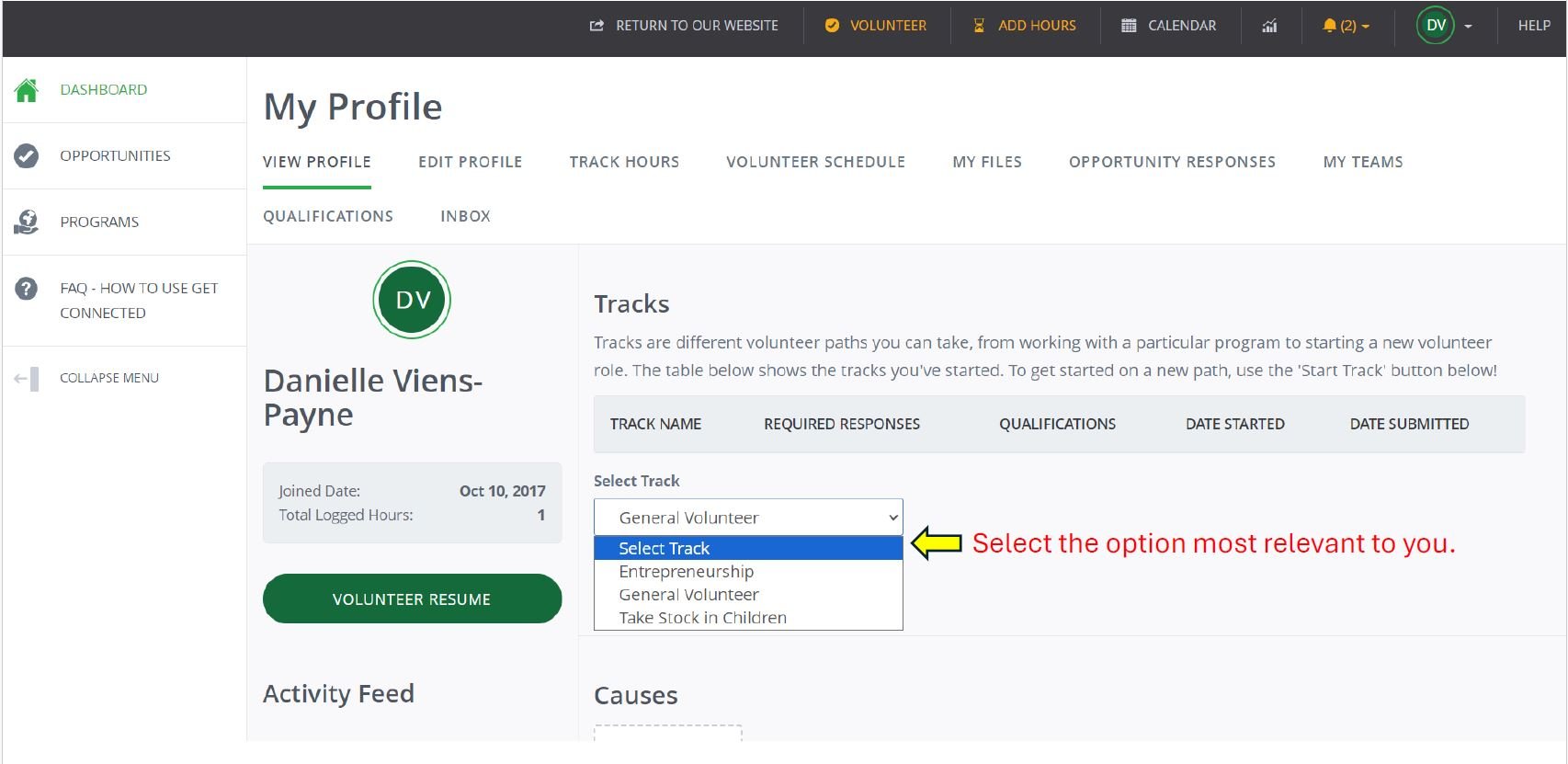
Task: Open the Qualifications tab
Action: [328, 216]
